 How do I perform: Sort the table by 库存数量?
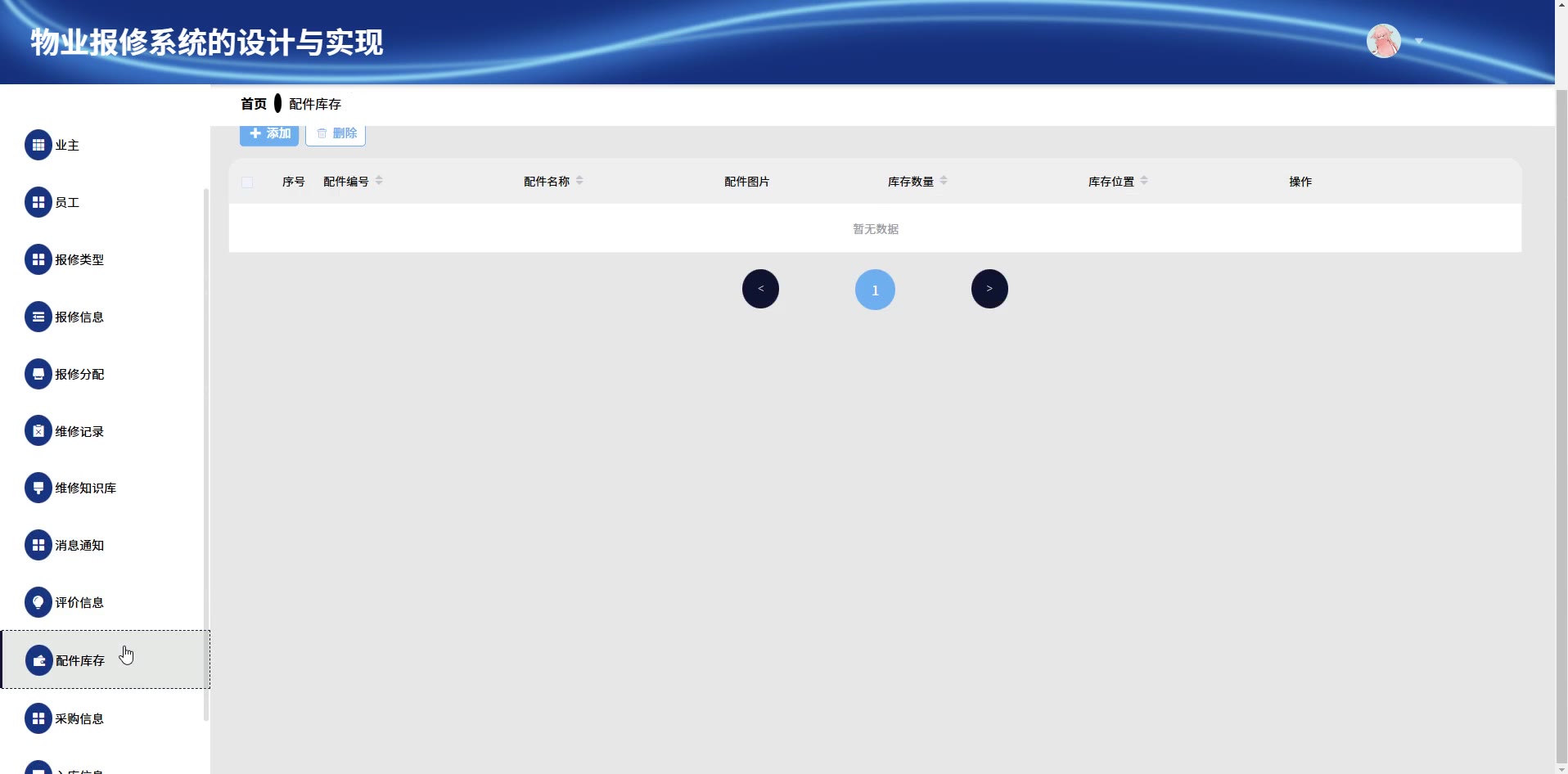point(944,181)
